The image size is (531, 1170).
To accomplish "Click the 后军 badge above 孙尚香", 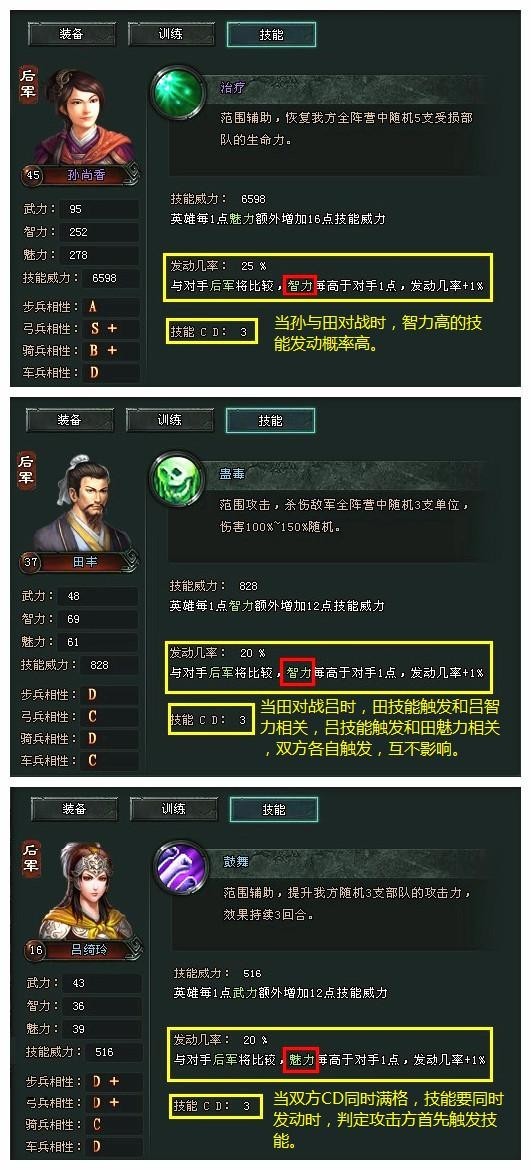I will click(28, 84).
